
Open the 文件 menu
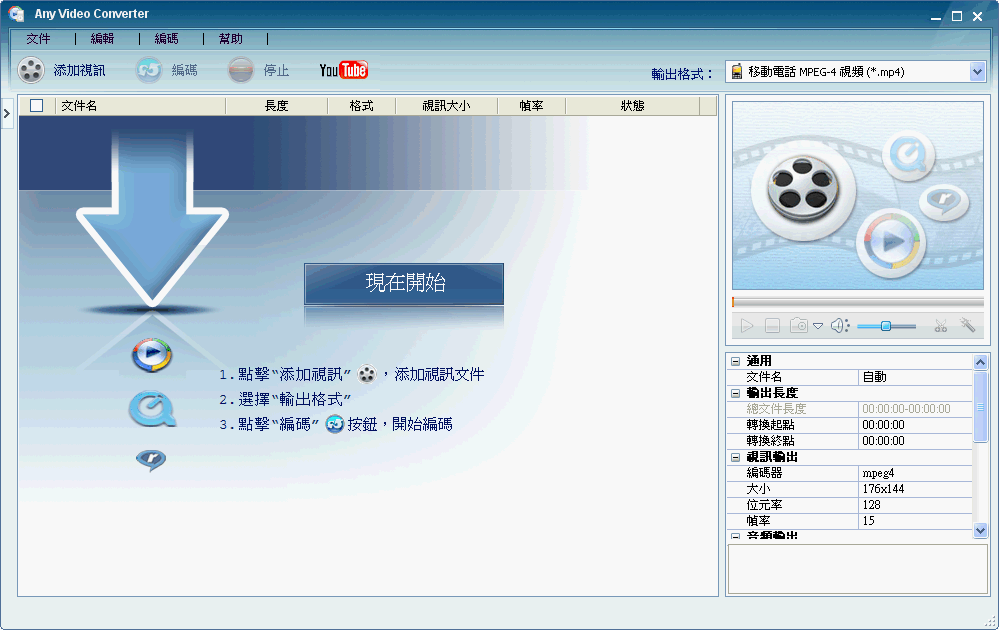point(38,39)
